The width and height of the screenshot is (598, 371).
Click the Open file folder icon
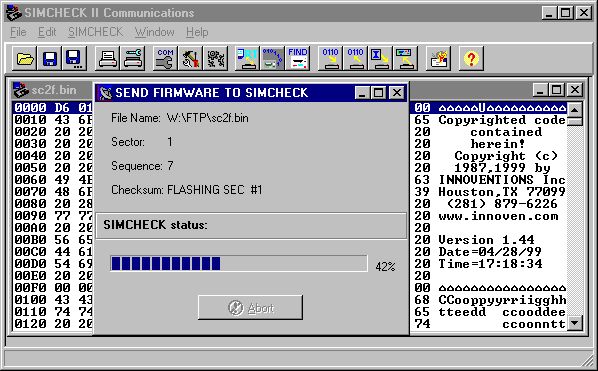pyautogui.click(x=25, y=58)
